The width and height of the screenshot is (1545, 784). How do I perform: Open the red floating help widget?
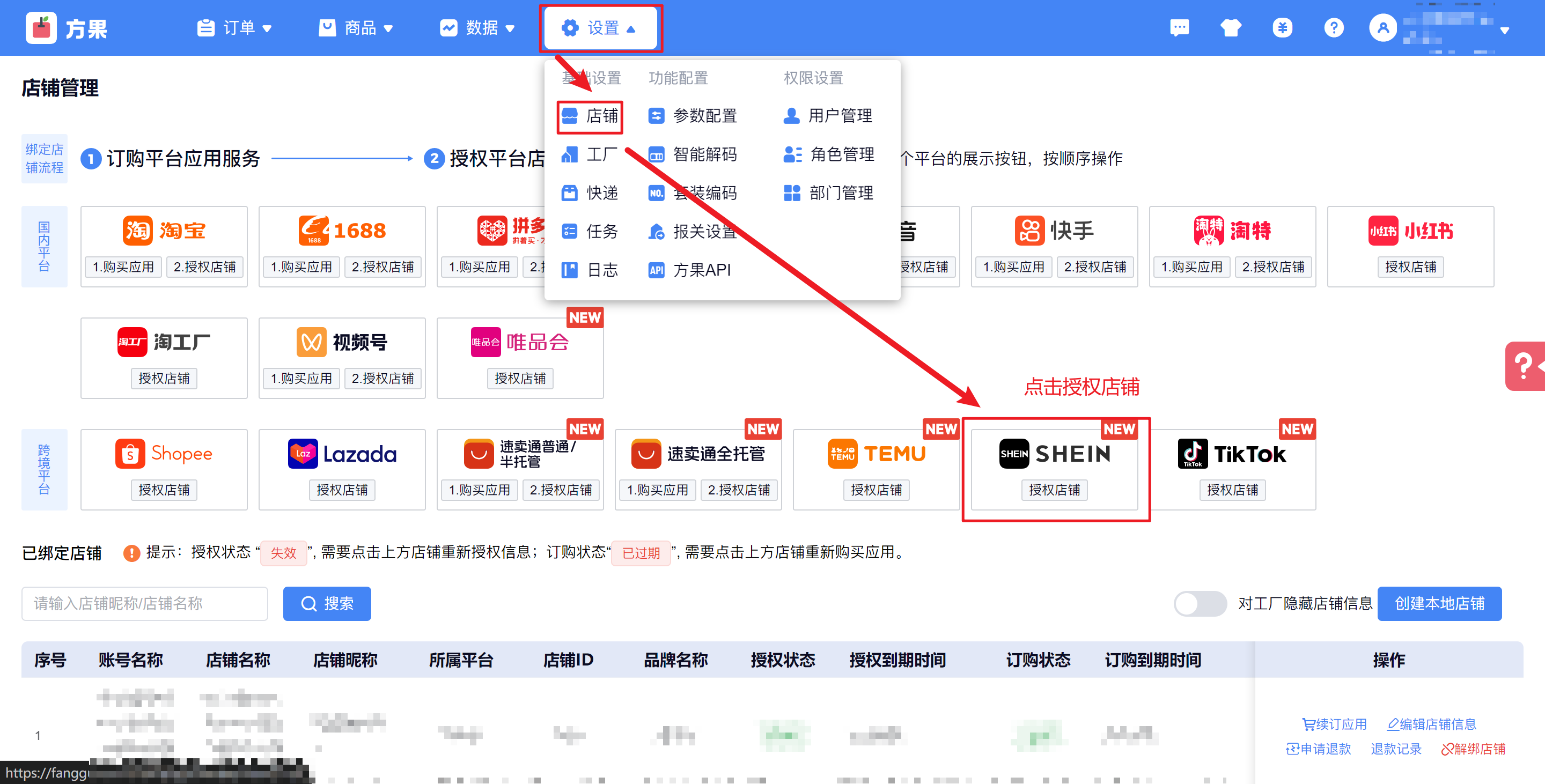1524,366
